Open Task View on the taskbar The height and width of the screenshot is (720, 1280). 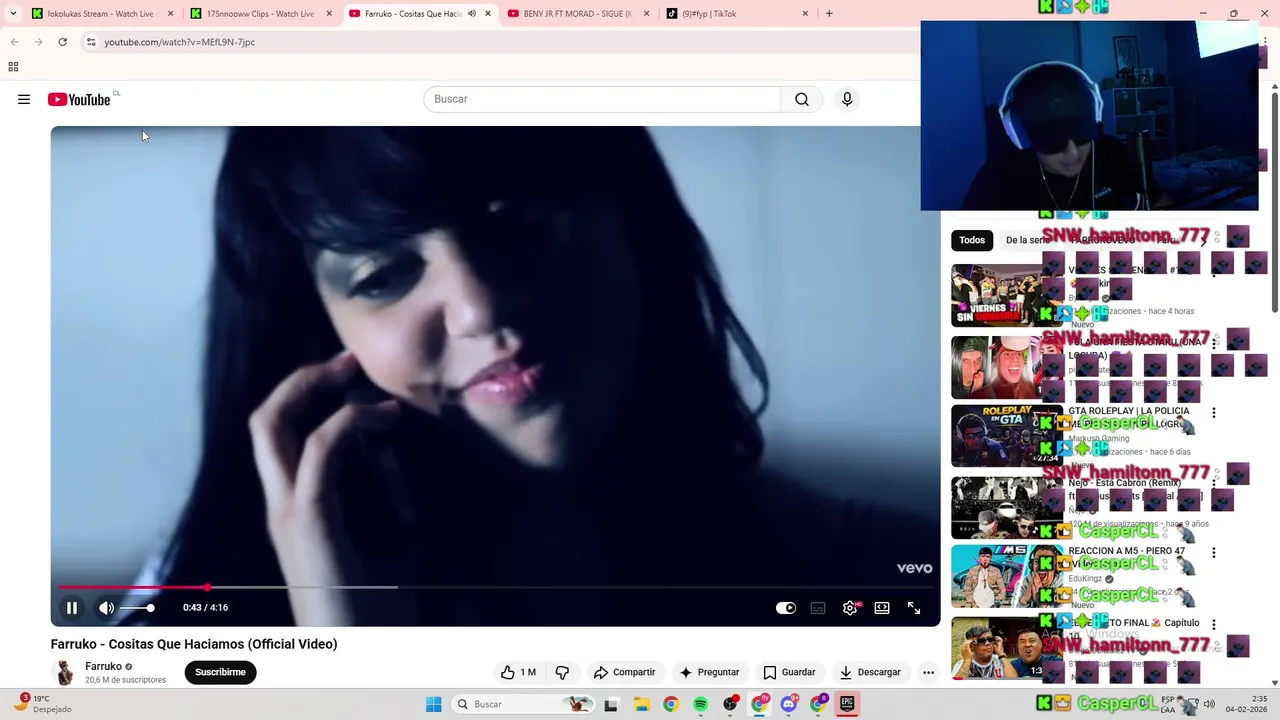[x=611, y=704]
